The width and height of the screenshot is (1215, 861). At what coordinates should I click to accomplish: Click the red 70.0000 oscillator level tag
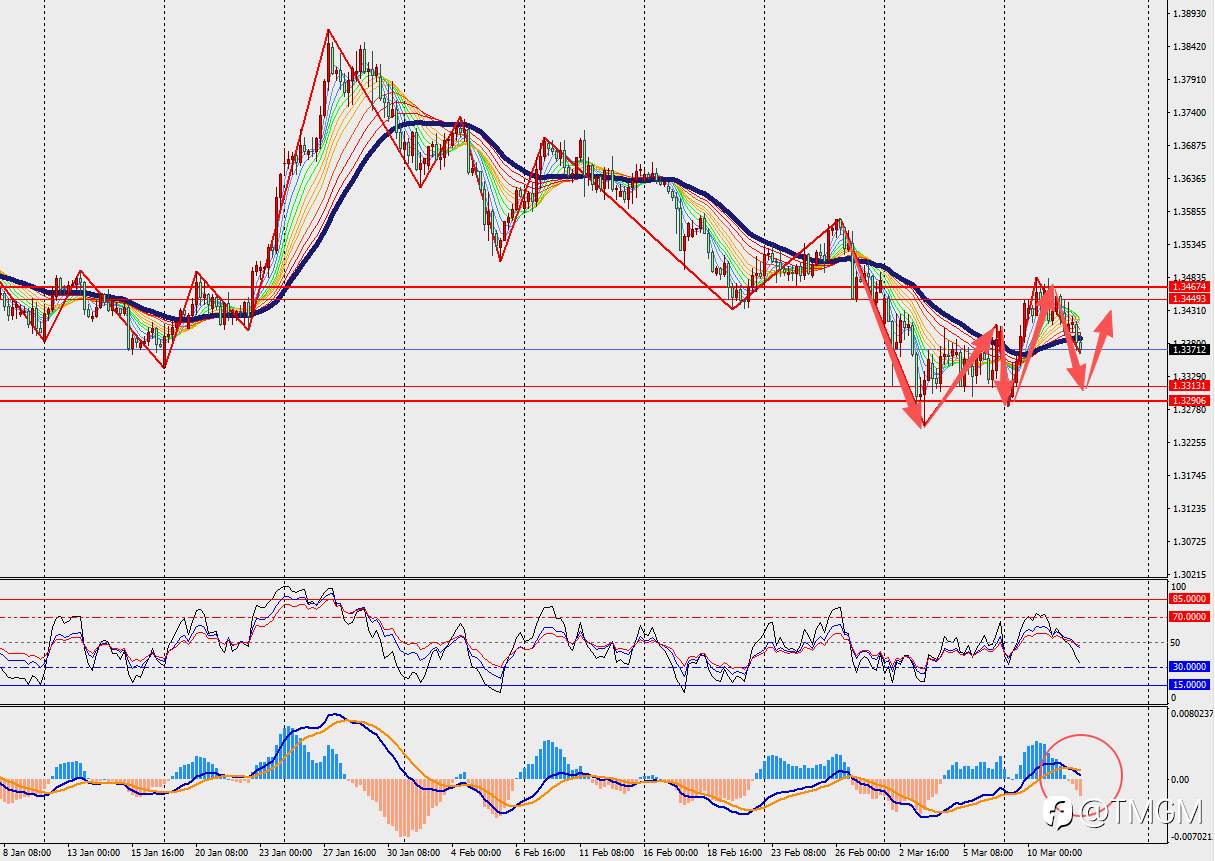coord(1190,617)
